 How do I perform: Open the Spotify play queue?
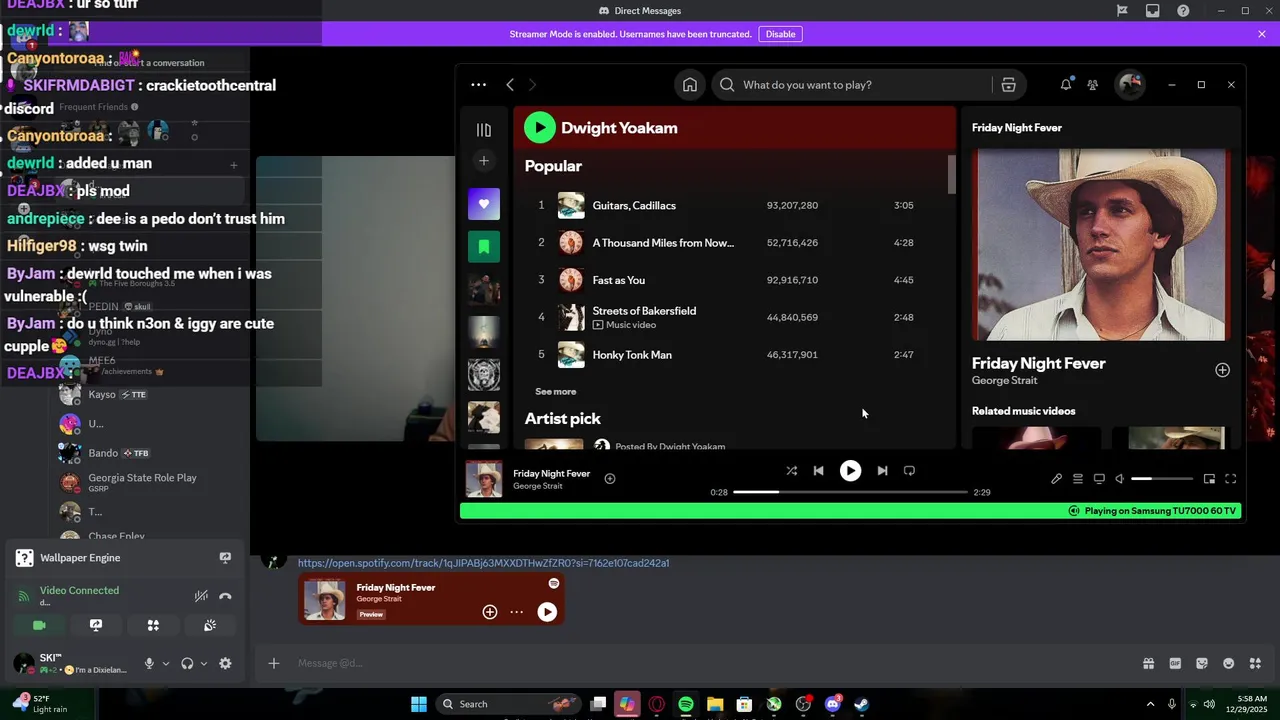1077,479
